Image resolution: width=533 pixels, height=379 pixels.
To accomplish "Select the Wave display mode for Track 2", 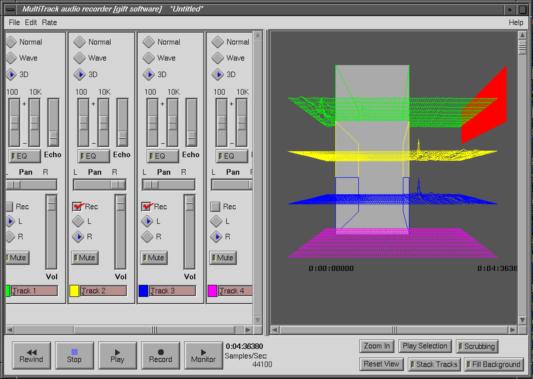I will click(80, 58).
